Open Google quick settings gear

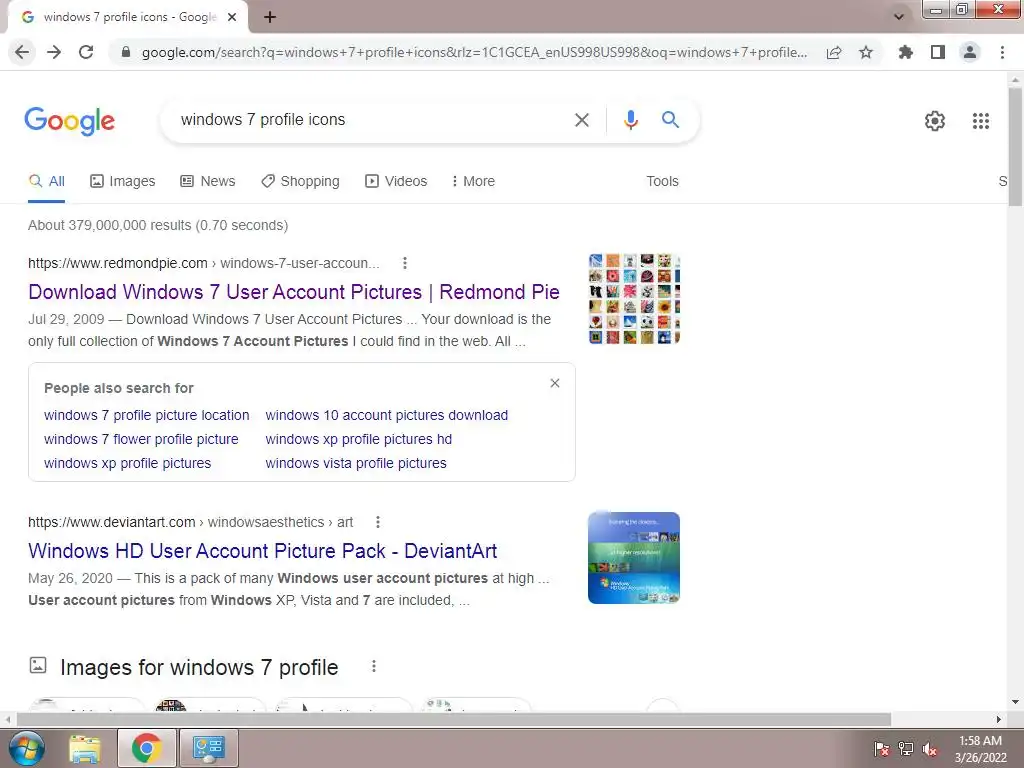click(935, 121)
